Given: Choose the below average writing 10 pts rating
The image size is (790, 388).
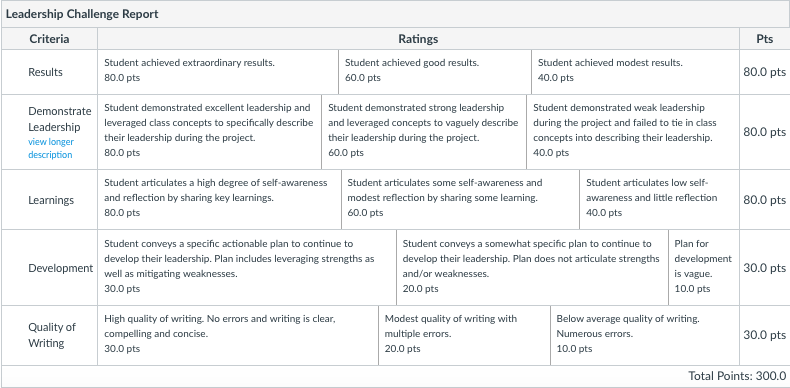Looking at the screenshot, I should pyautogui.click(x=645, y=335).
